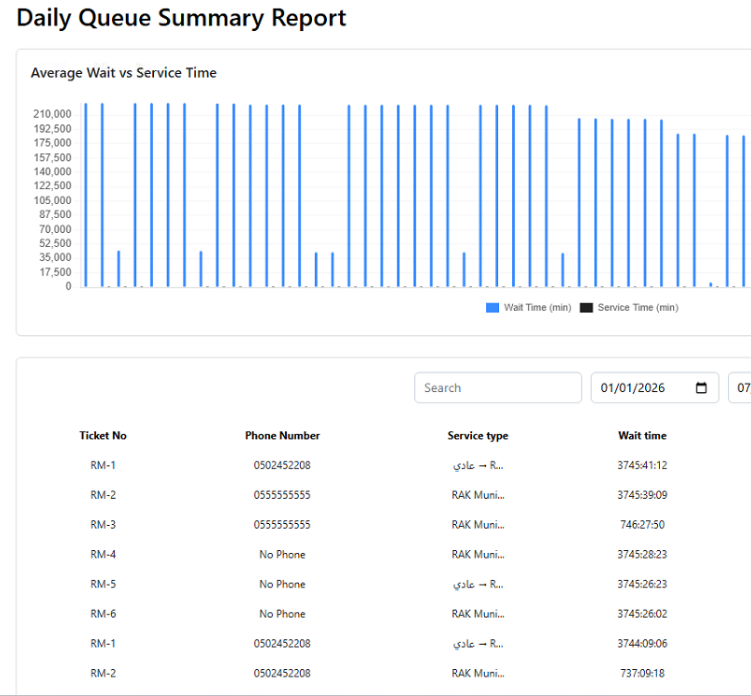Click wait time 3745:28:23
The image size is (751, 696).
642,554
